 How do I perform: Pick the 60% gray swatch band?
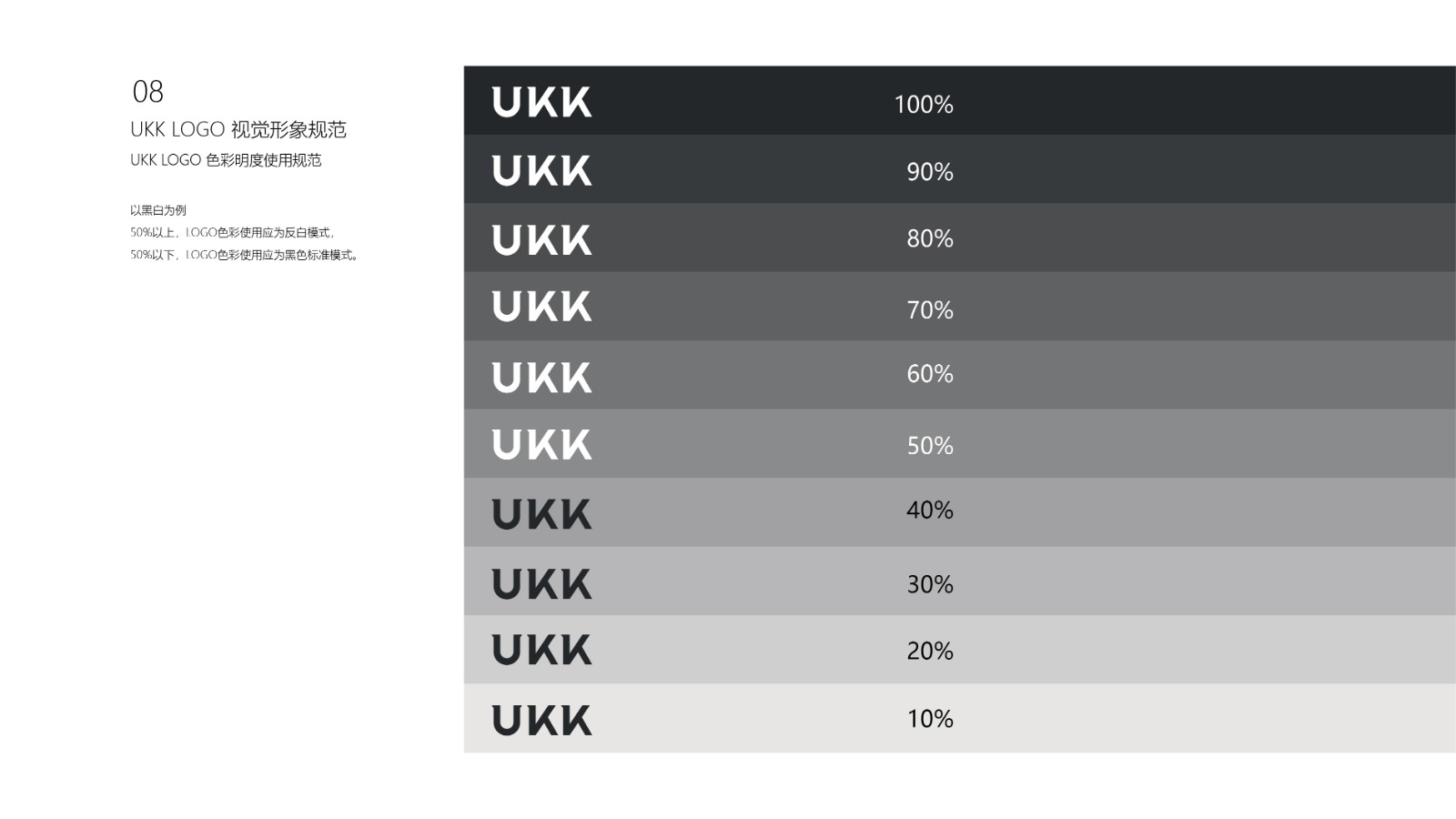tap(1183, 375)
